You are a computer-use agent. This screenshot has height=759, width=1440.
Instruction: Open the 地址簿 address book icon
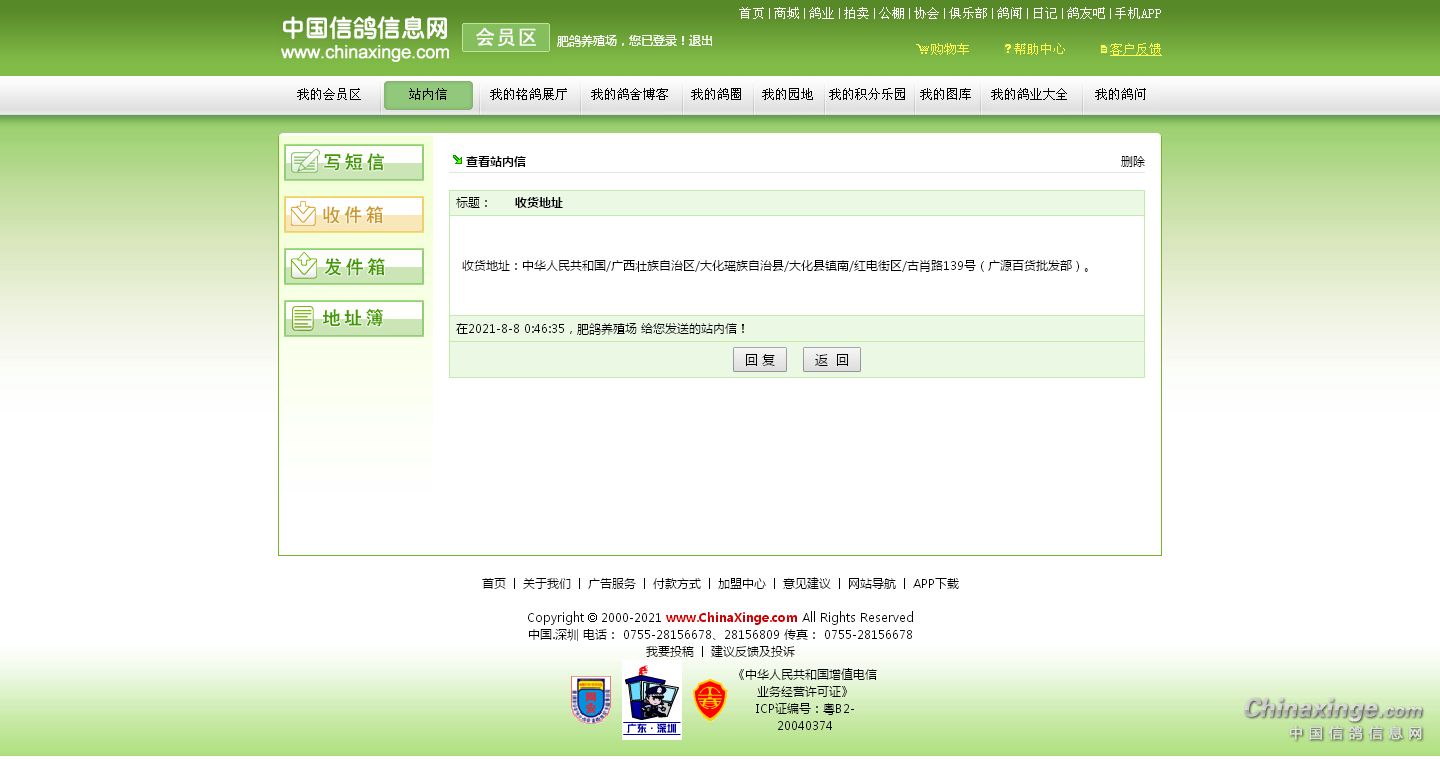pyautogui.click(x=354, y=318)
